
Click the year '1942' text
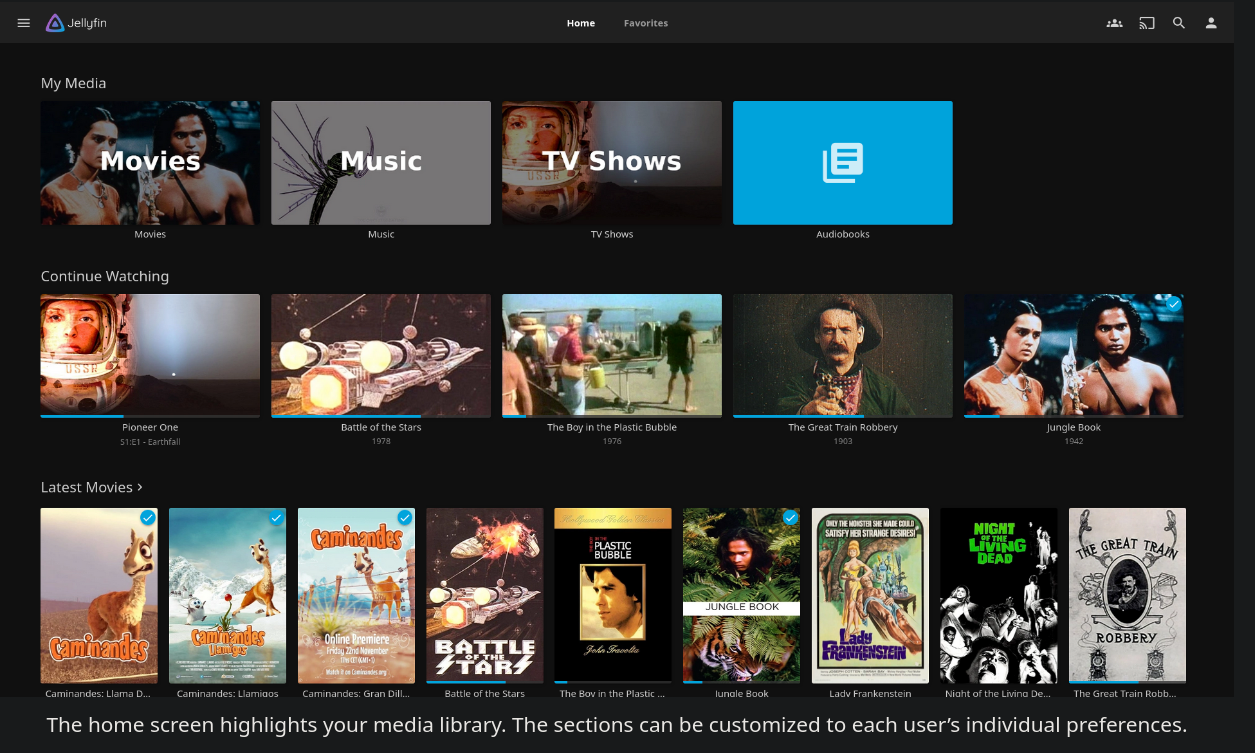click(1074, 441)
